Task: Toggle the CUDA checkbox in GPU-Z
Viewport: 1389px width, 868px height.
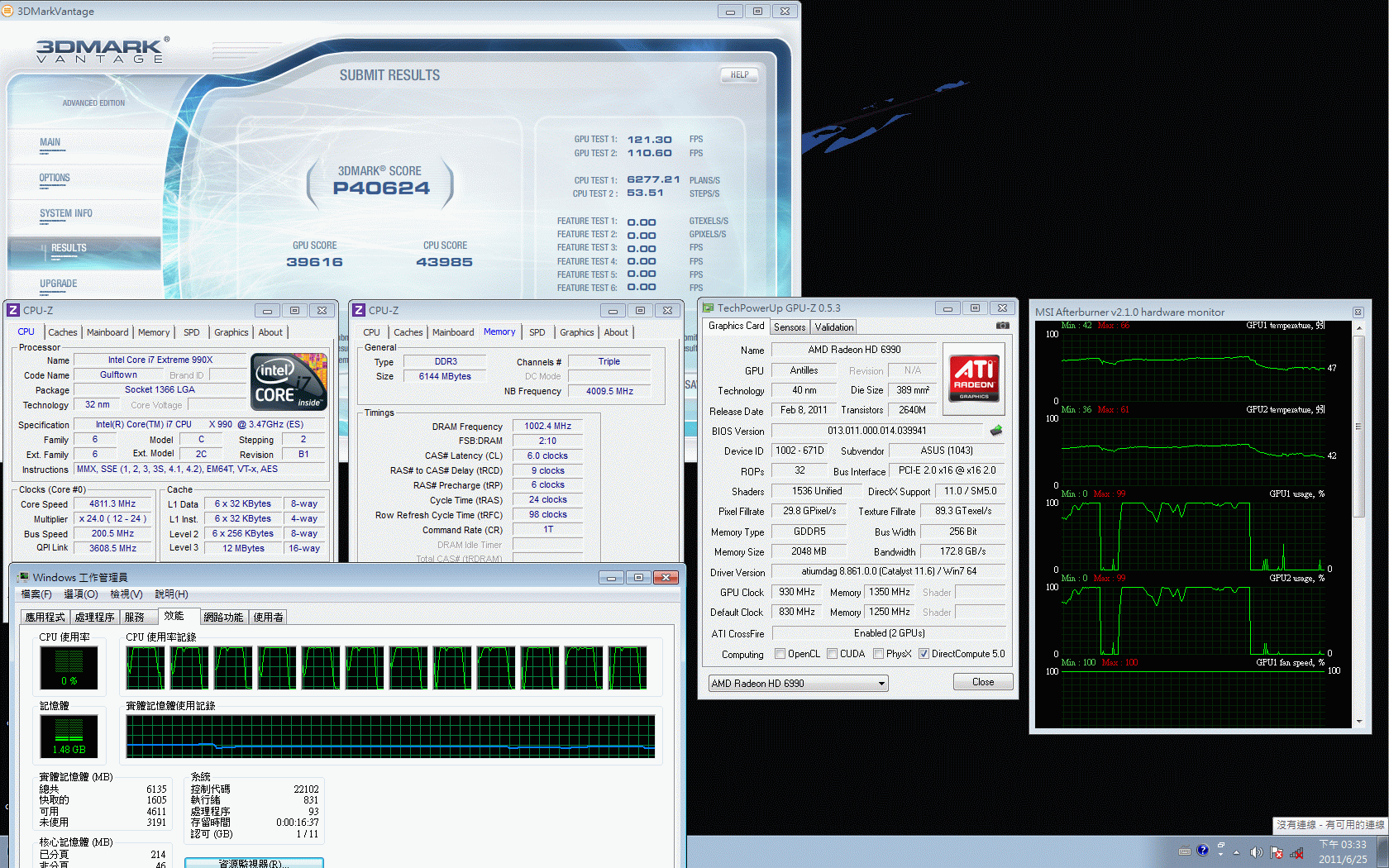Action: tap(833, 654)
